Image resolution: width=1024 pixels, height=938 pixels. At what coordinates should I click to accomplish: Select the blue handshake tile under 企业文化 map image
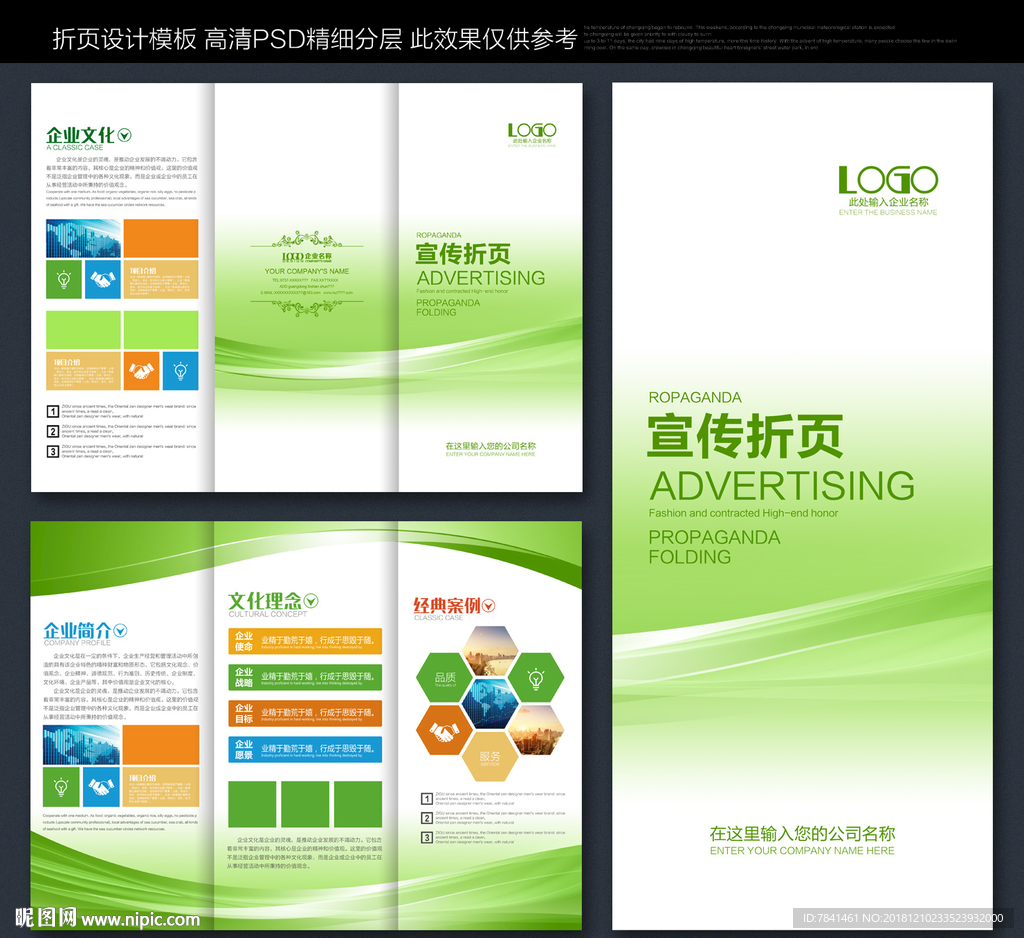[x=103, y=280]
